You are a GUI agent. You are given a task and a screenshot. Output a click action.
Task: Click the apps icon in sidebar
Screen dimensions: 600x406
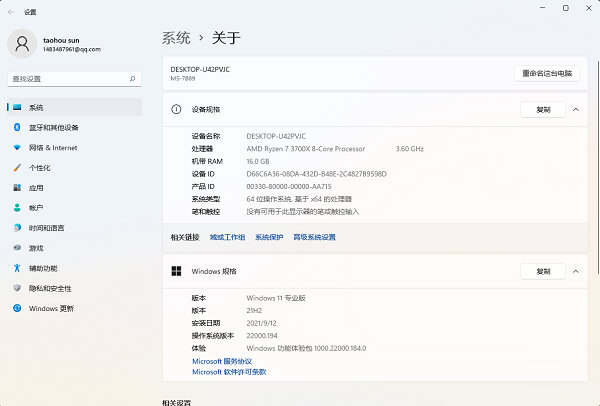[17, 188]
